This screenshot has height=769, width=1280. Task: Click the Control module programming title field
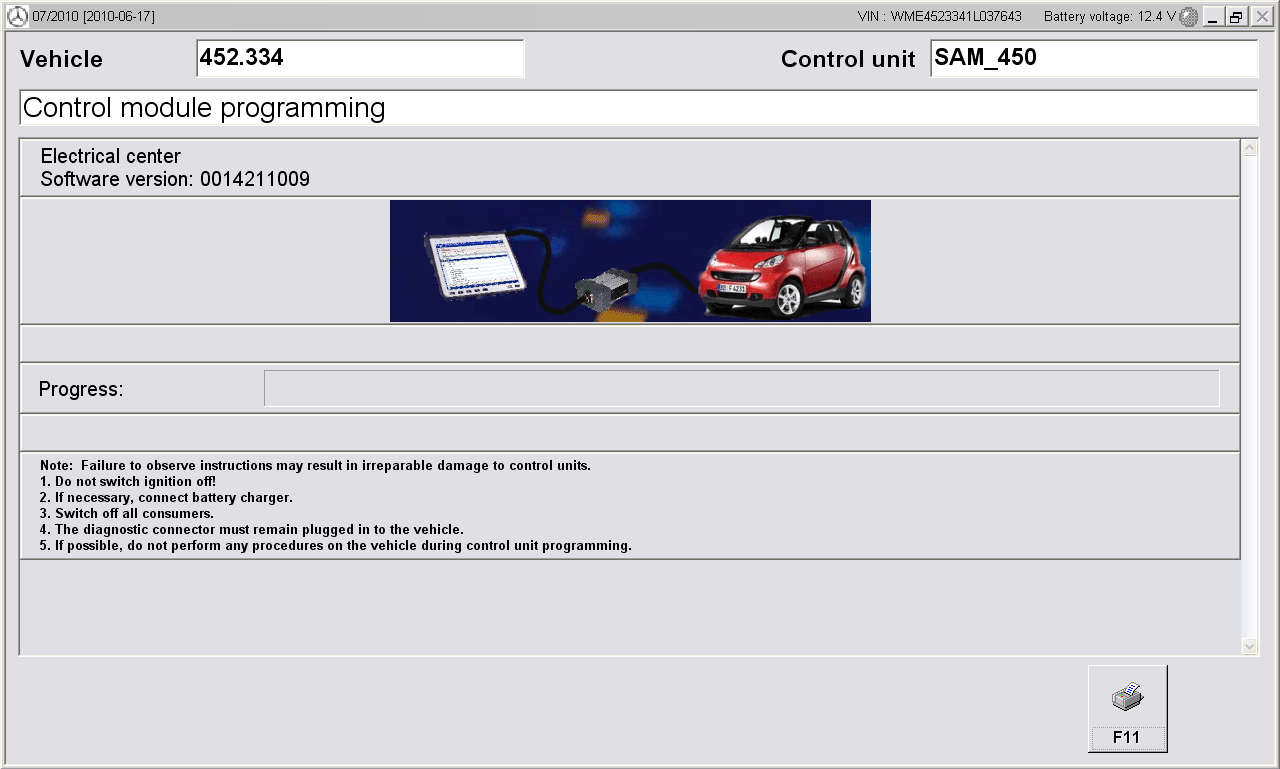pos(638,108)
